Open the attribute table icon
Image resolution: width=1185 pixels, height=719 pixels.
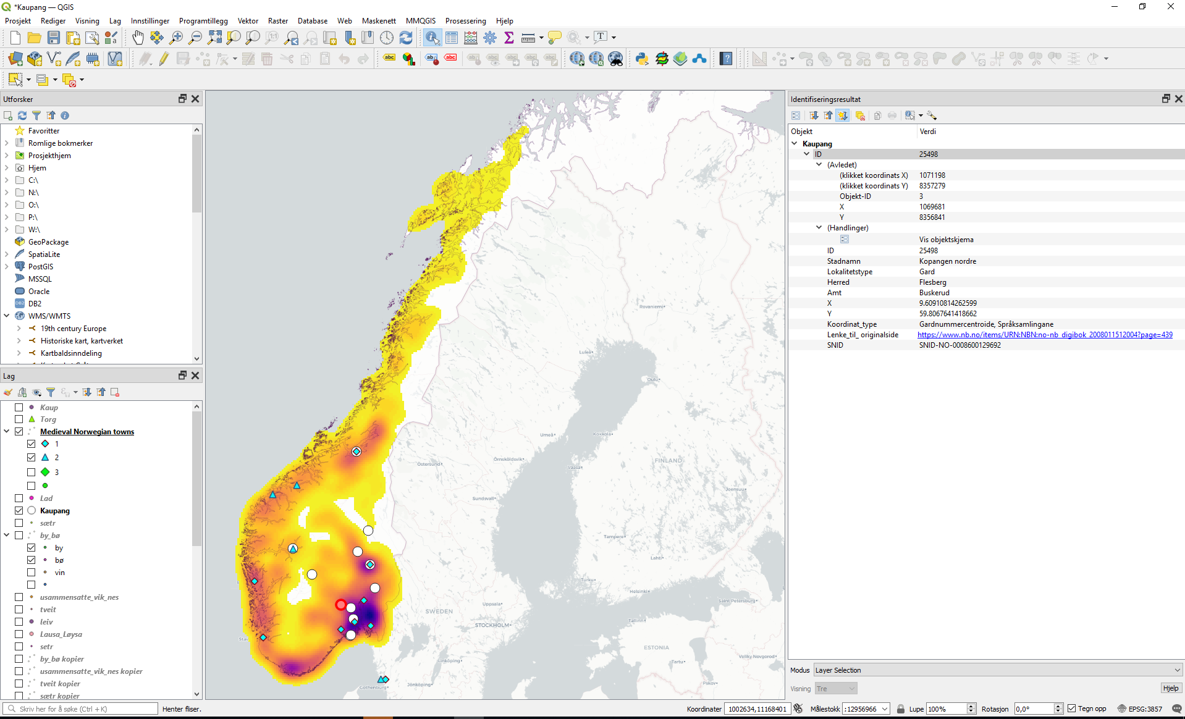pos(452,38)
